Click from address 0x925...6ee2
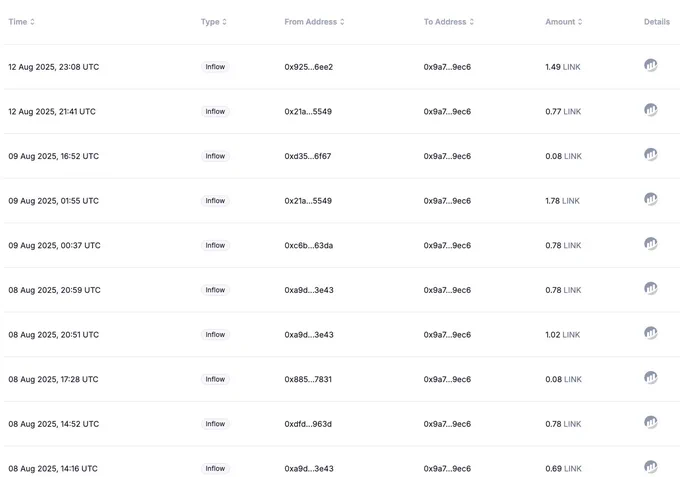 coord(309,67)
